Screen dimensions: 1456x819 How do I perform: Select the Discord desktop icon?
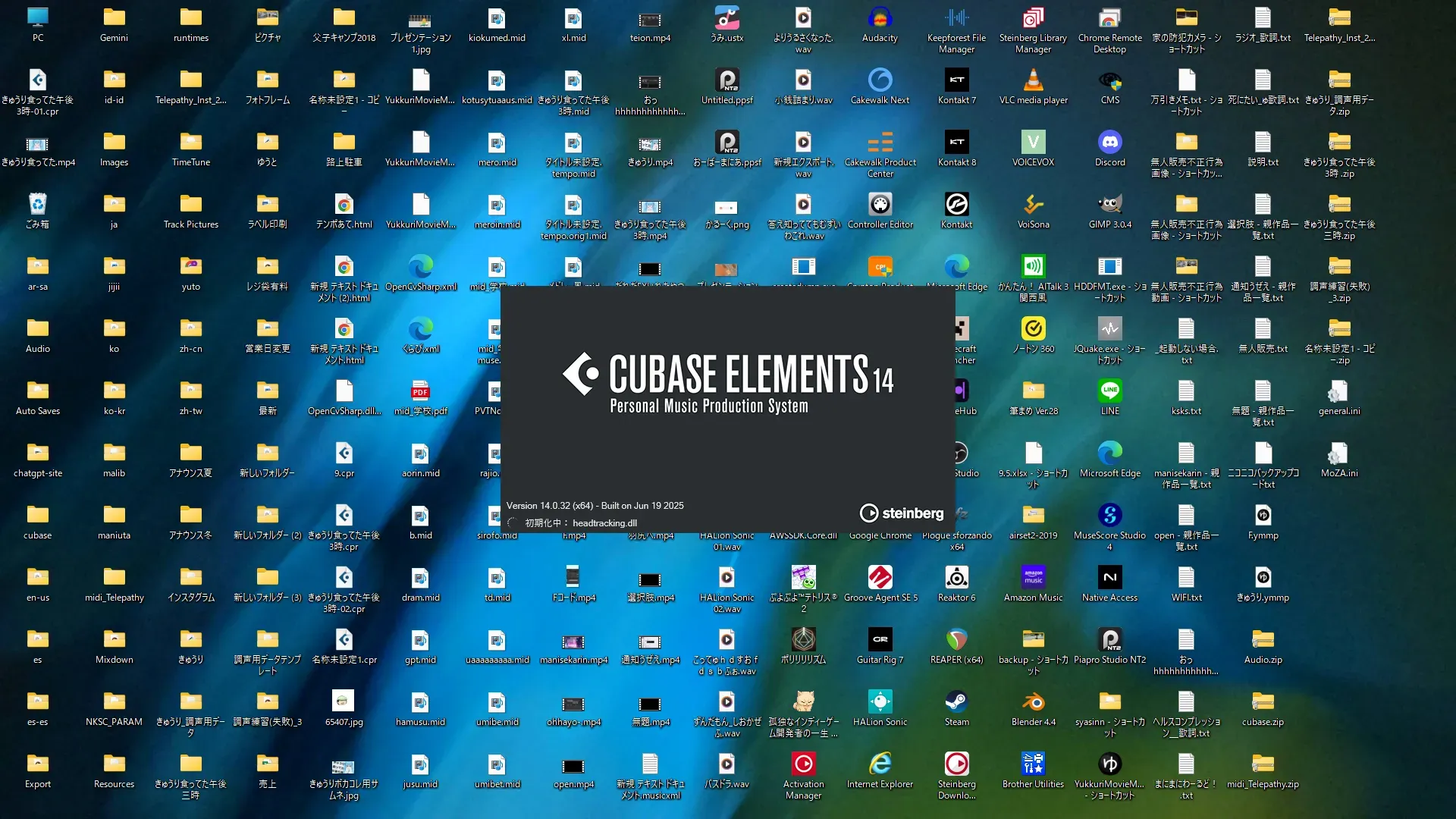pos(1109,143)
